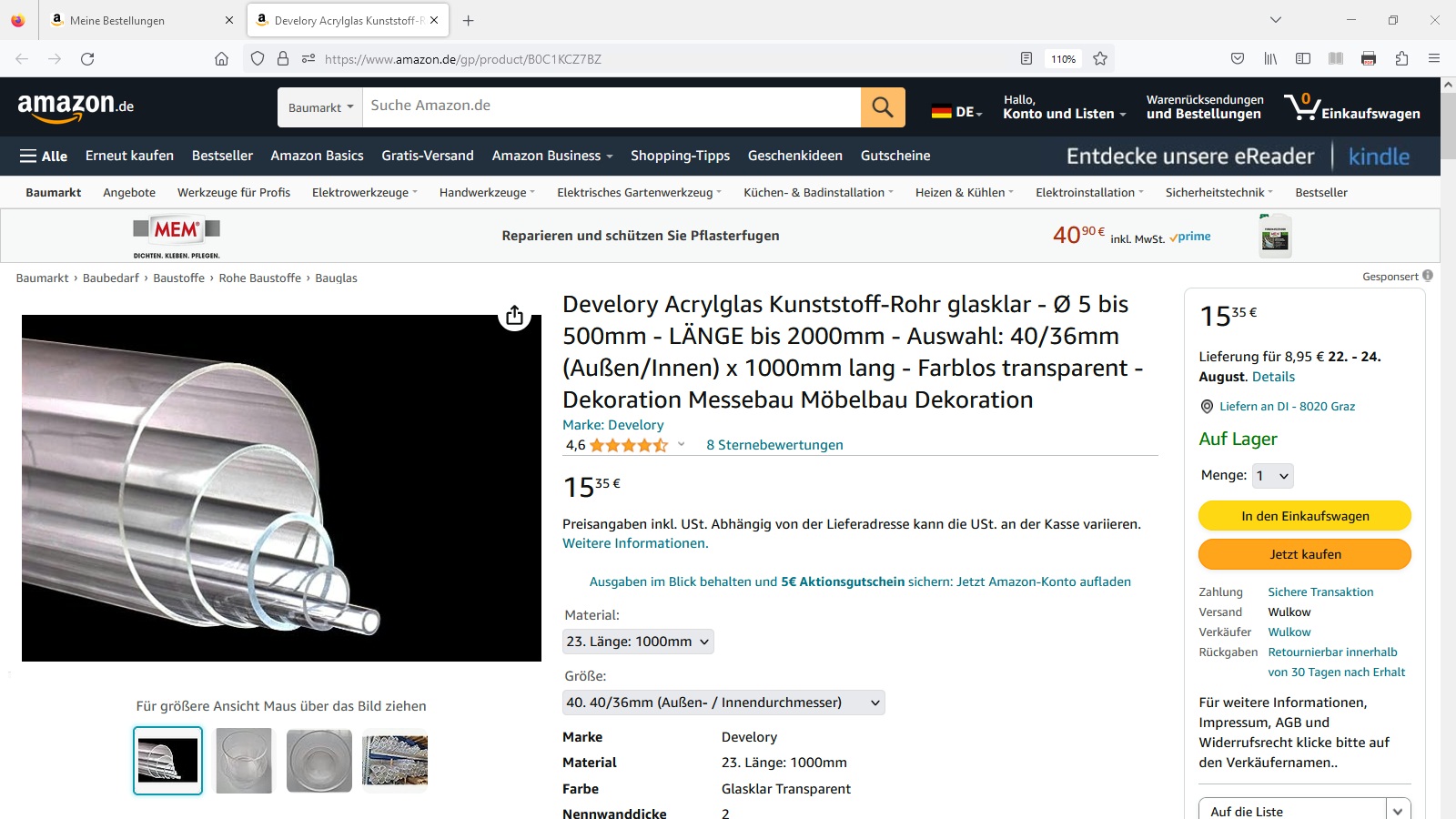Viewport: 1456px width, 819px height.
Task: Expand the star rating breakdown chevron
Action: (x=681, y=444)
